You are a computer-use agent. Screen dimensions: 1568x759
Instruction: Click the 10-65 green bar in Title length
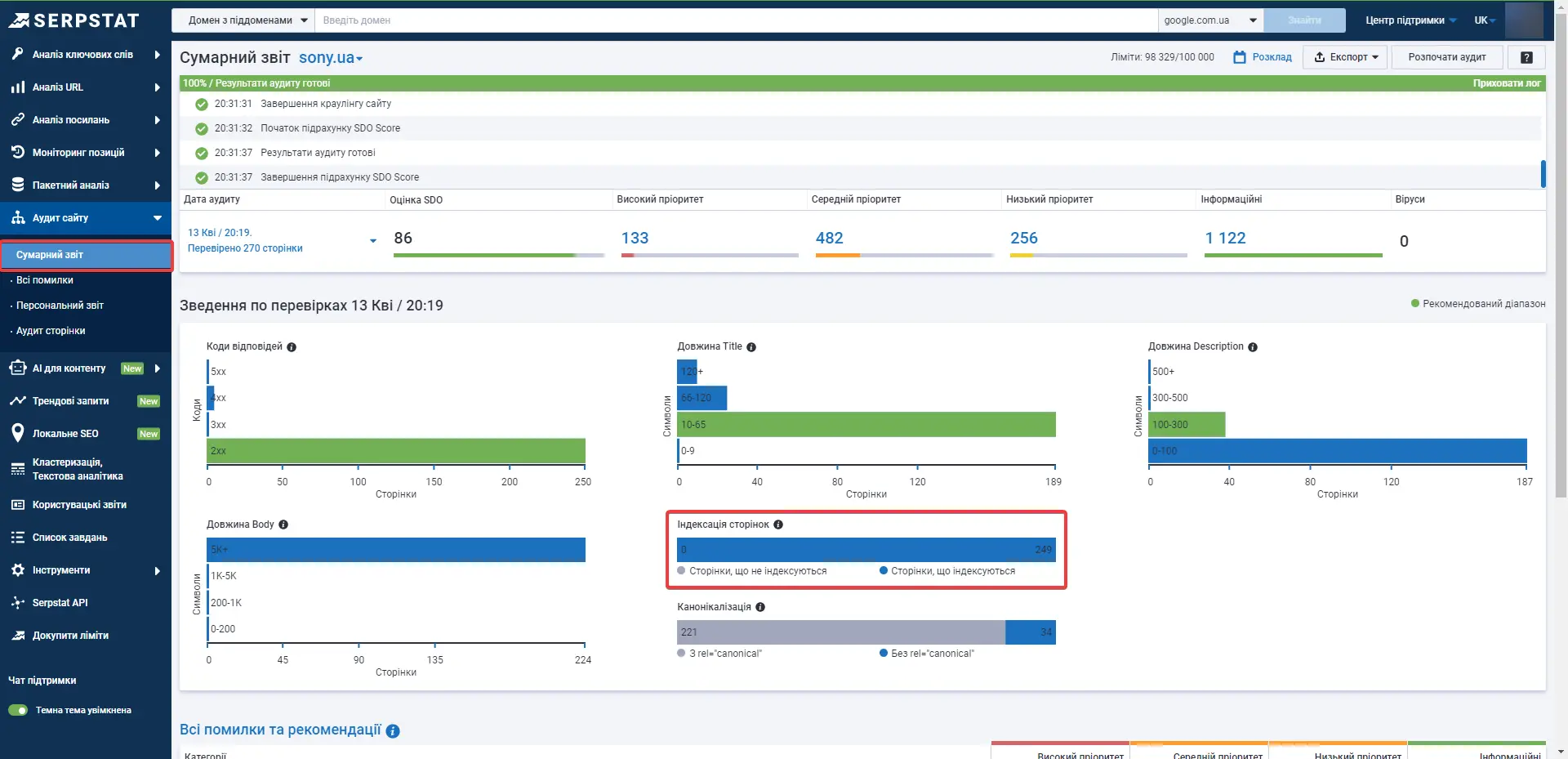[867, 425]
